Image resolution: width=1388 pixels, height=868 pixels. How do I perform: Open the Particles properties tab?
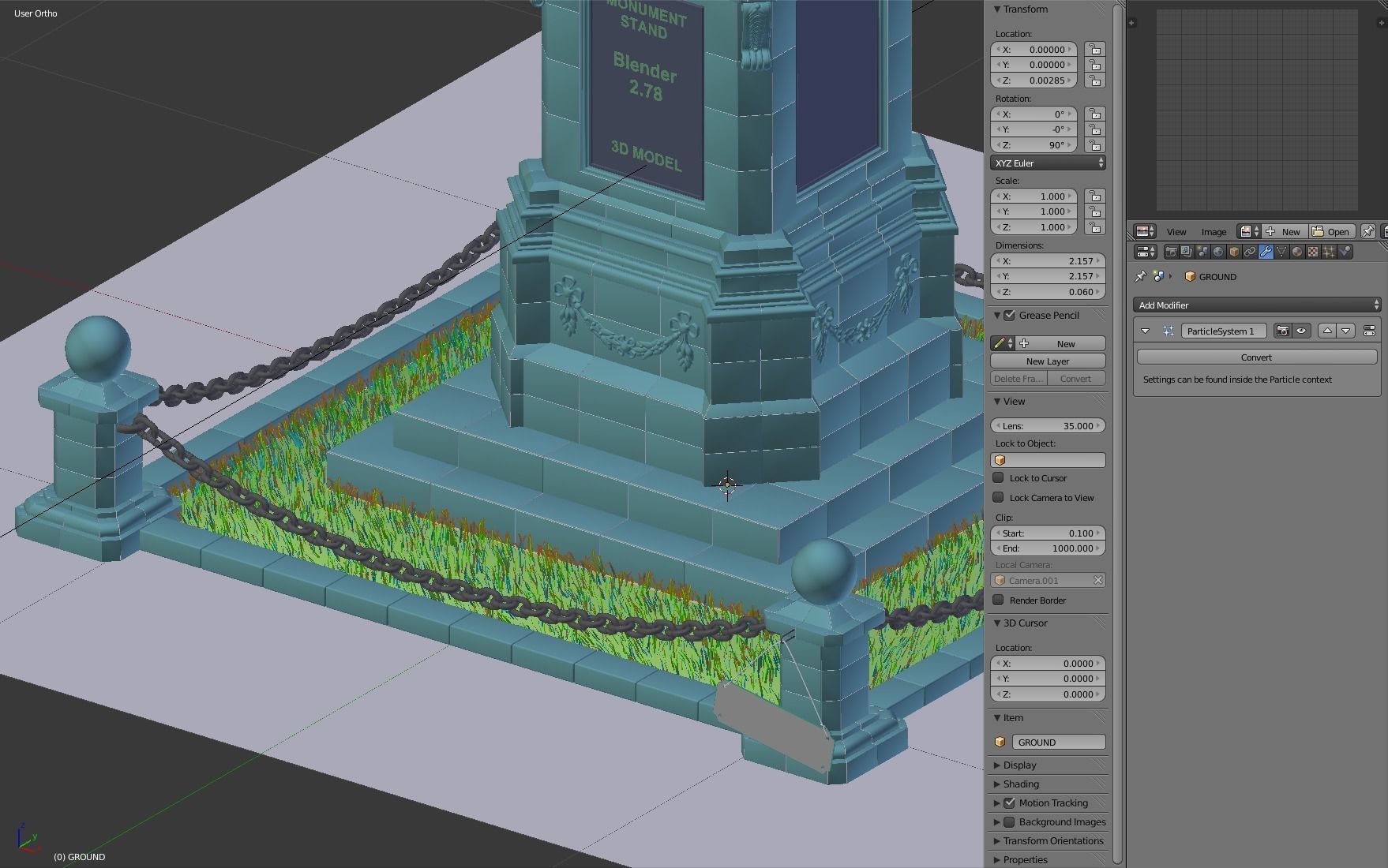click(x=1329, y=252)
